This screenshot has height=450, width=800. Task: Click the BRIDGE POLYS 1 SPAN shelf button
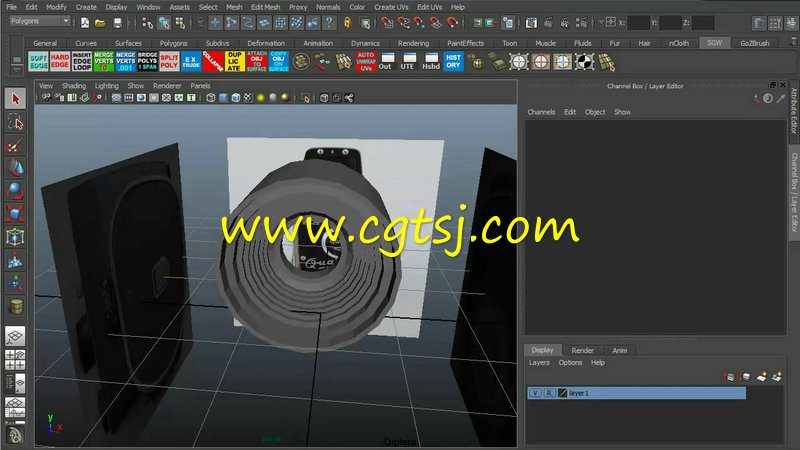coord(147,61)
